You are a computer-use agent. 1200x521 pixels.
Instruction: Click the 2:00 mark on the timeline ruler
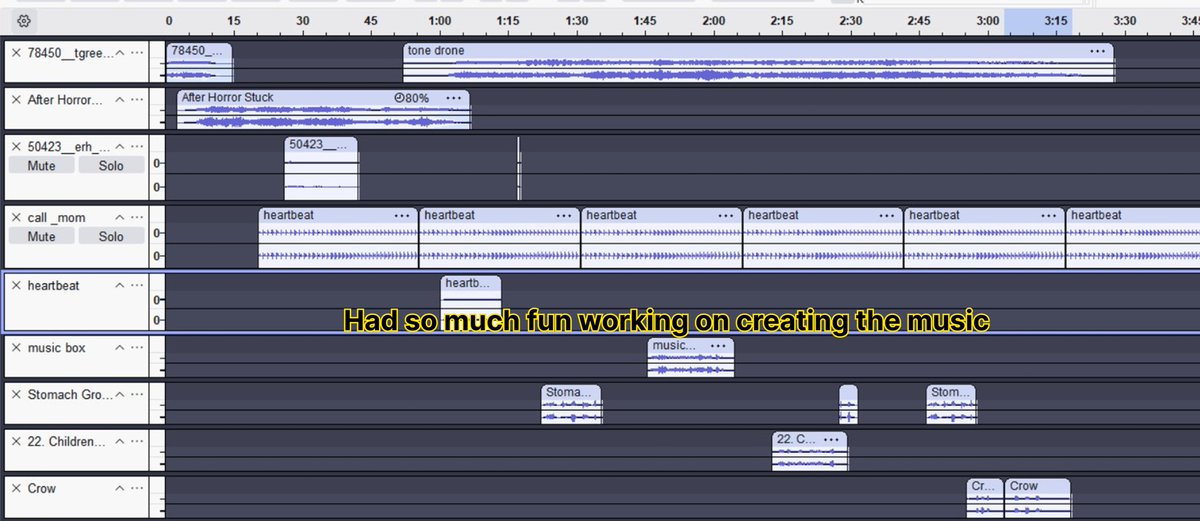(713, 21)
